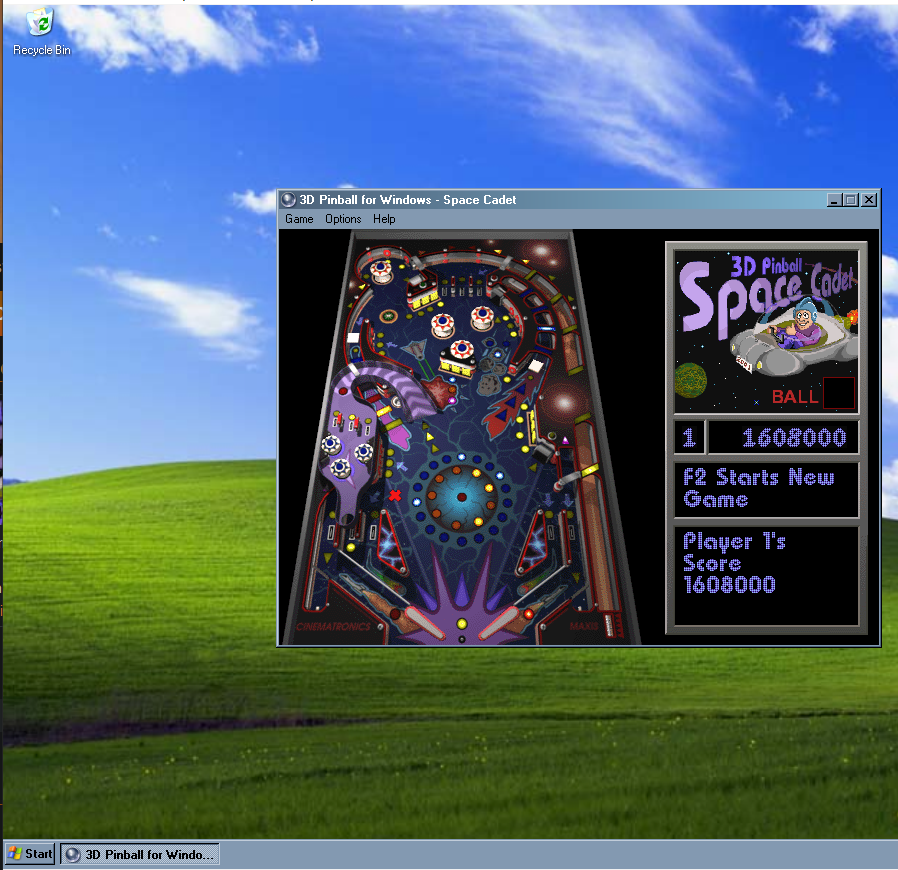Minimize the 3D Pinball window
898x870 pixels.
coord(834,200)
